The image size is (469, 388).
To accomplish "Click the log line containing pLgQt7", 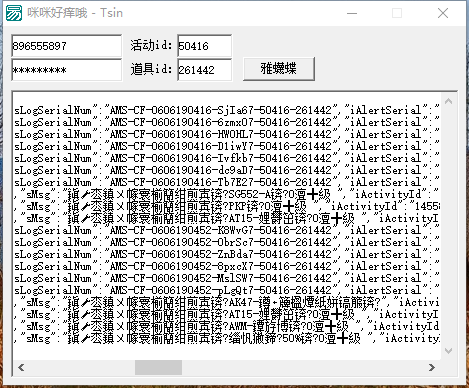I will [227, 290].
